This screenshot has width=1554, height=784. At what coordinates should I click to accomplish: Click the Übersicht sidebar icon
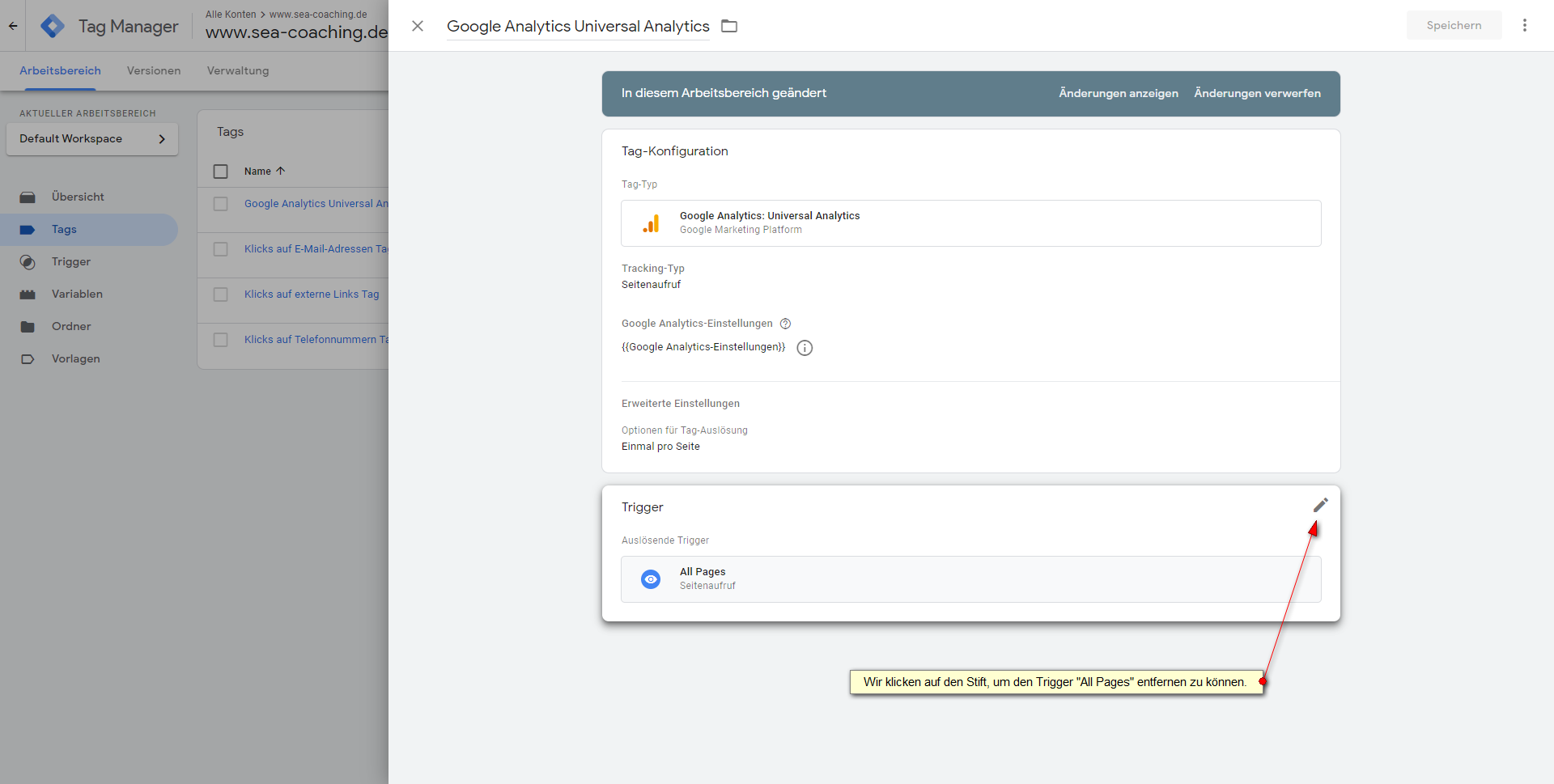(28, 197)
